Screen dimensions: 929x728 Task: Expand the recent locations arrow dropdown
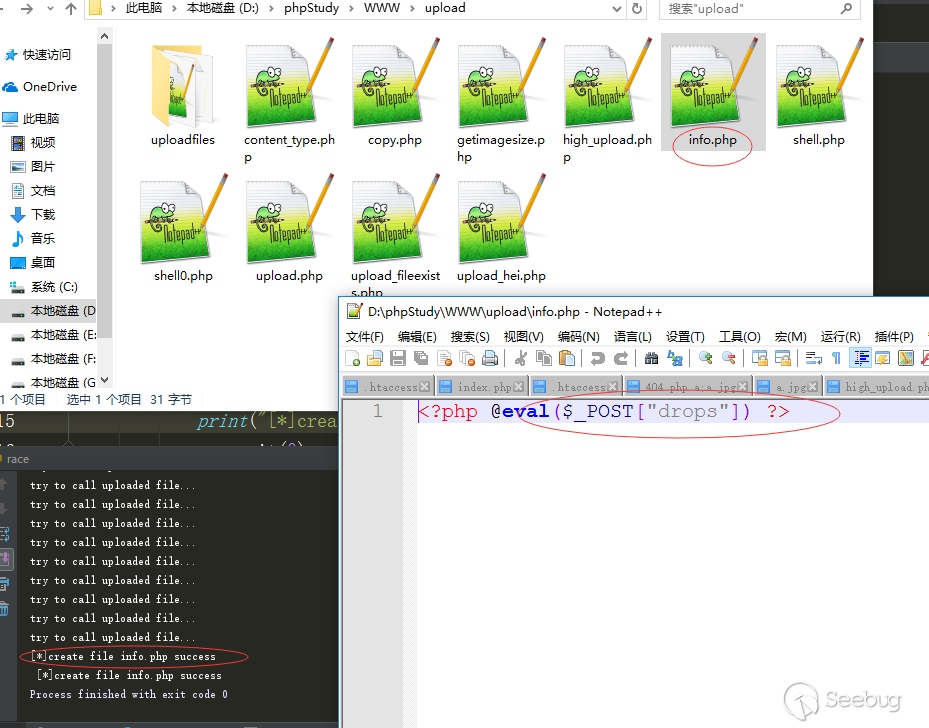pyautogui.click(x=50, y=9)
